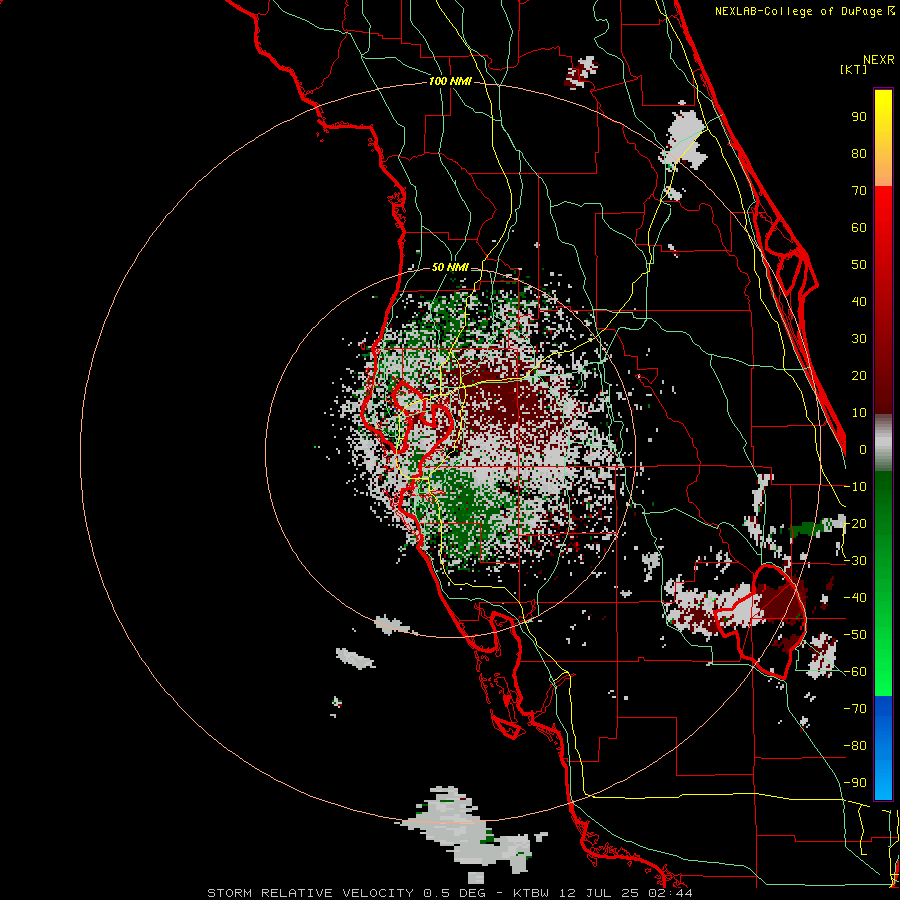Viewport: 900px width, 900px height.
Task: Click the 40 value on the velocity scale
Action: click(x=859, y=302)
